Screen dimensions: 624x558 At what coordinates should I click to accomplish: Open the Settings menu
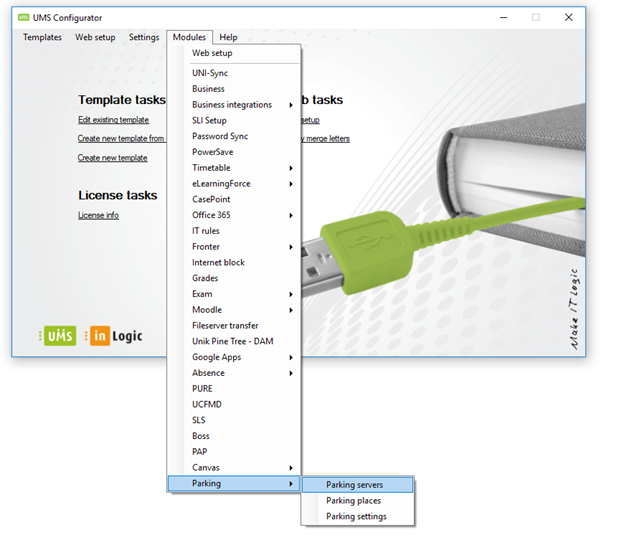(144, 37)
